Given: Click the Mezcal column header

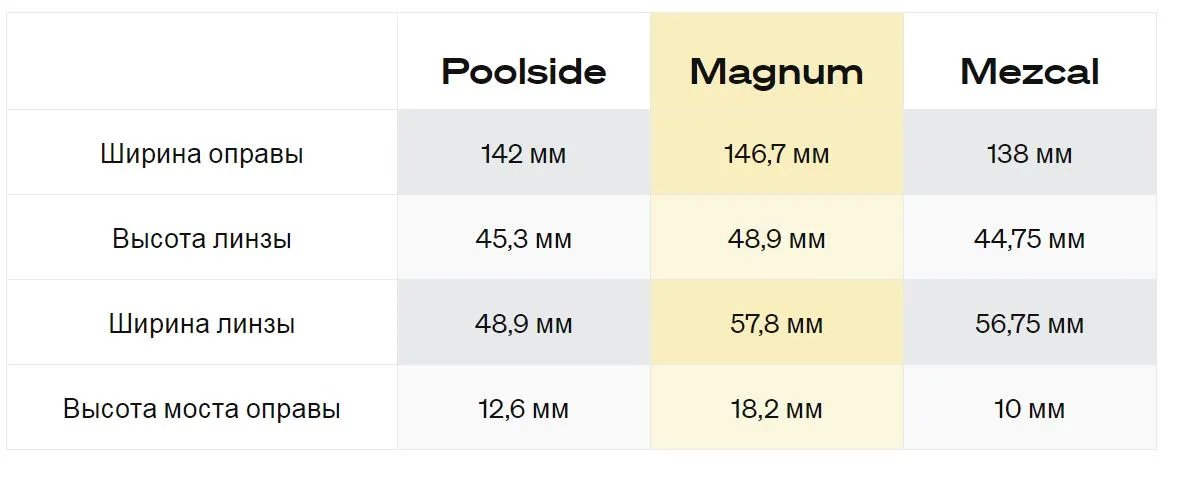Looking at the screenshot, I should (1029, 72).
